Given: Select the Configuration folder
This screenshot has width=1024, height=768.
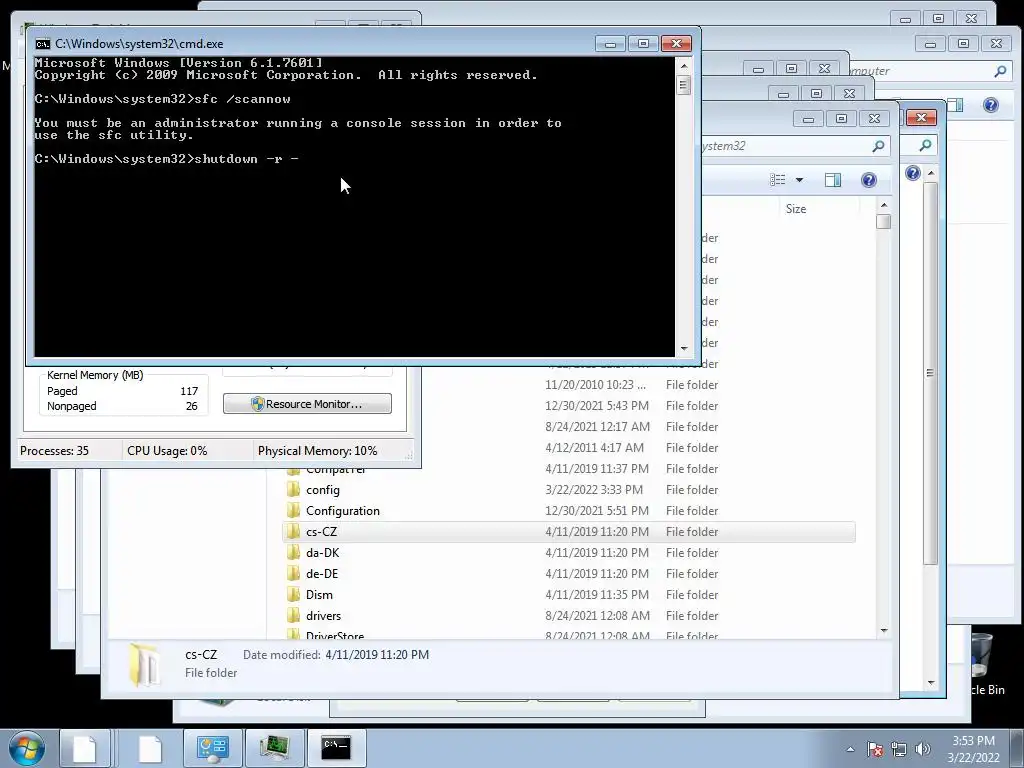Looking at the screenshot, I should [x=342, y=511].
